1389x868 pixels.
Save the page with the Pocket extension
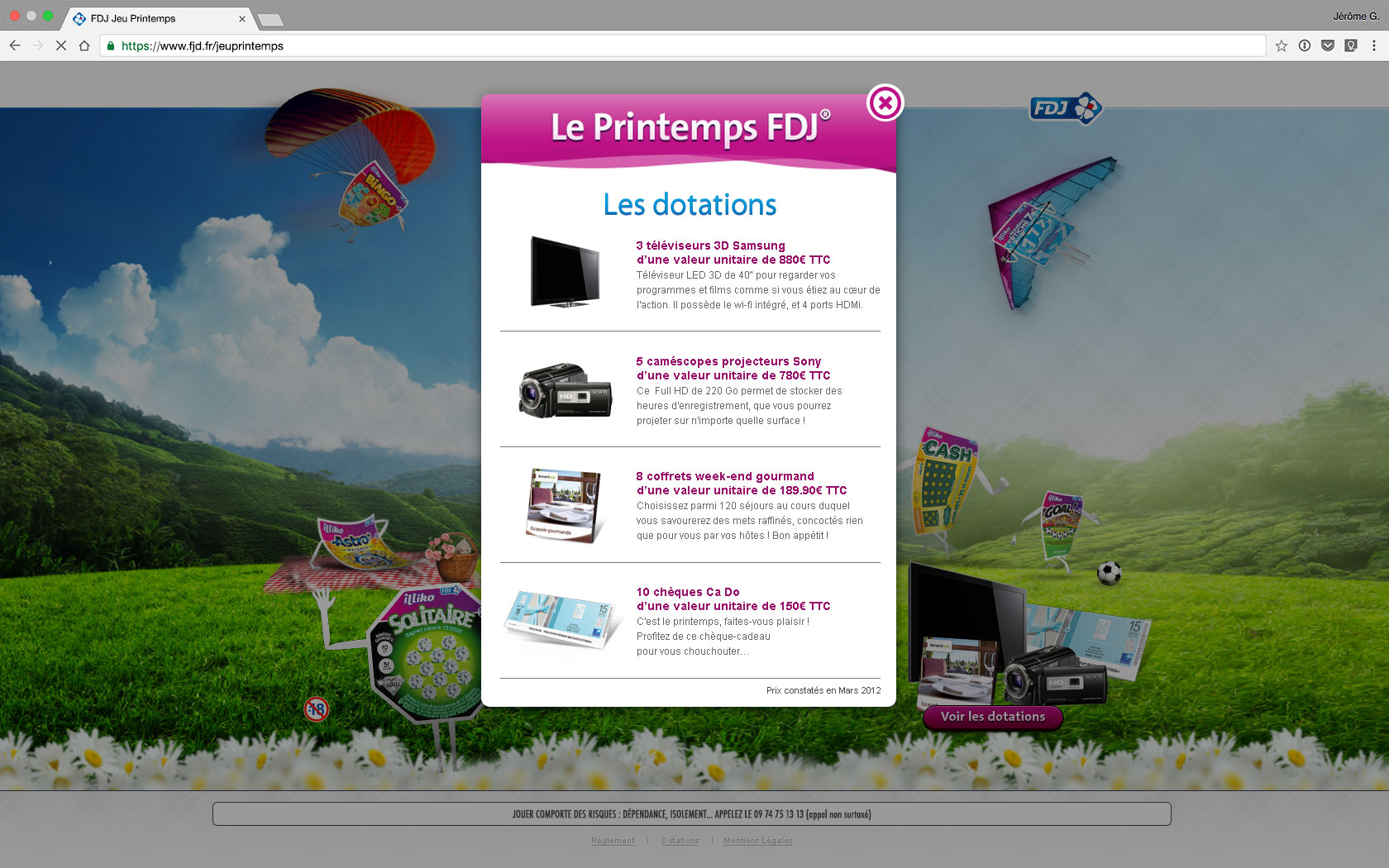tap(1328, 46)
